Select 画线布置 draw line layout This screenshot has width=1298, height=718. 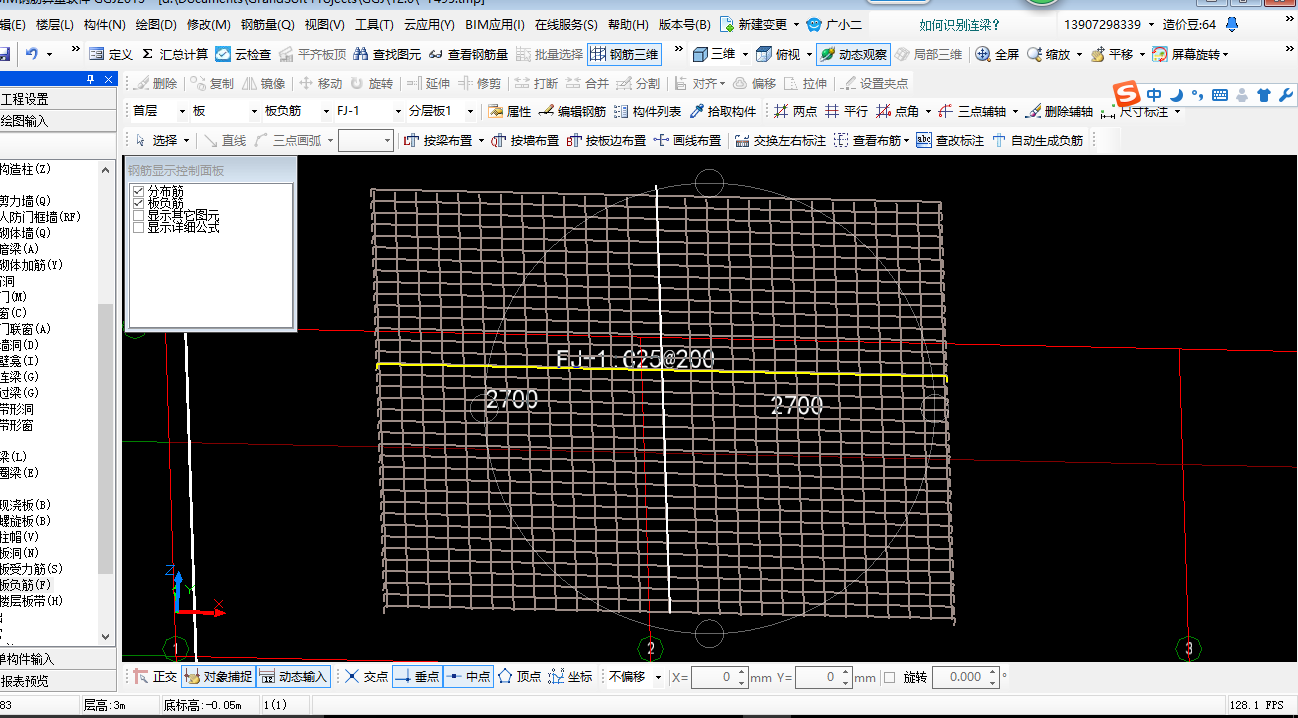[x=687, y=141]
